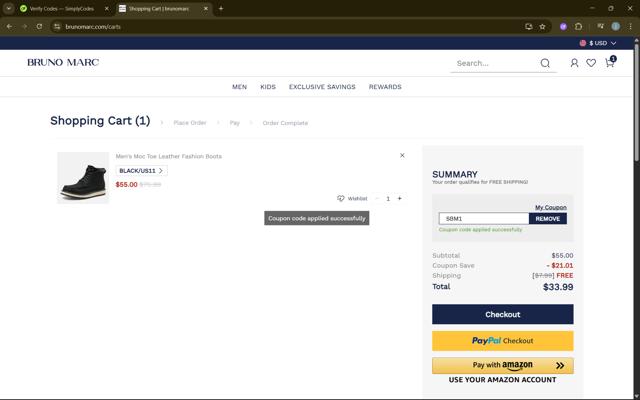Click the coupon code input field
This screenshot has width=640, height=400.
pos(484,219)
